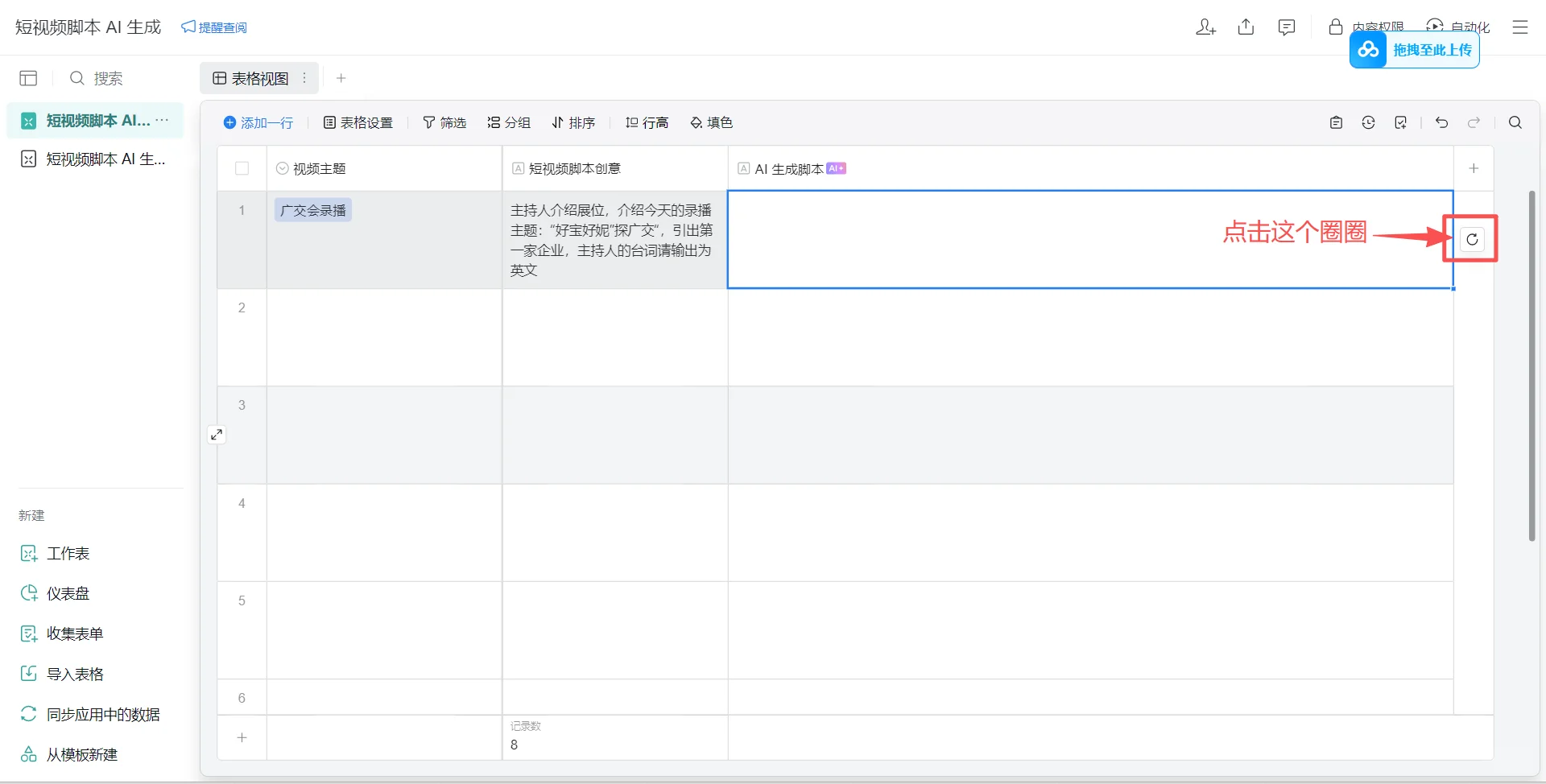Screen dimensions: 1546x784
Task: Click the clipboard notes toolbar icon
Action: pyautogui.click(x=1336, y=122)
